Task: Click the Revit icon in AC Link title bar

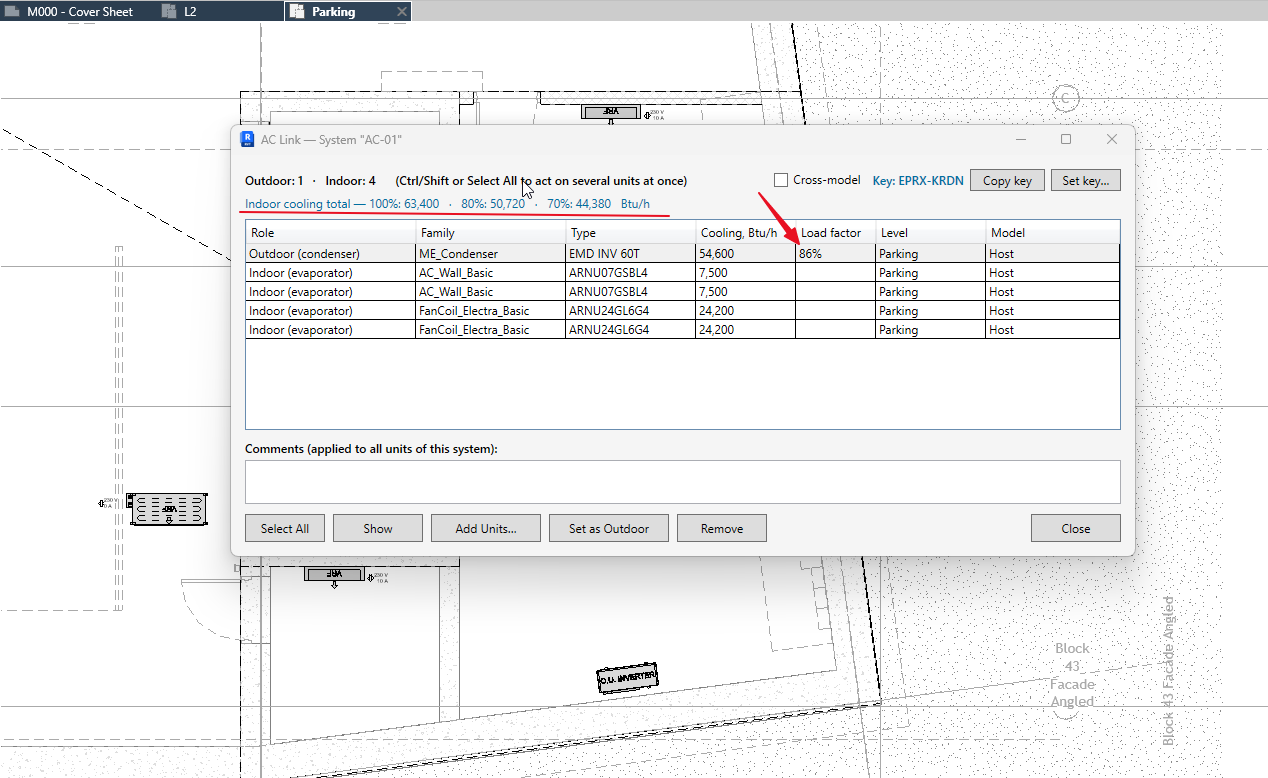Action: [x=248, y=139]
